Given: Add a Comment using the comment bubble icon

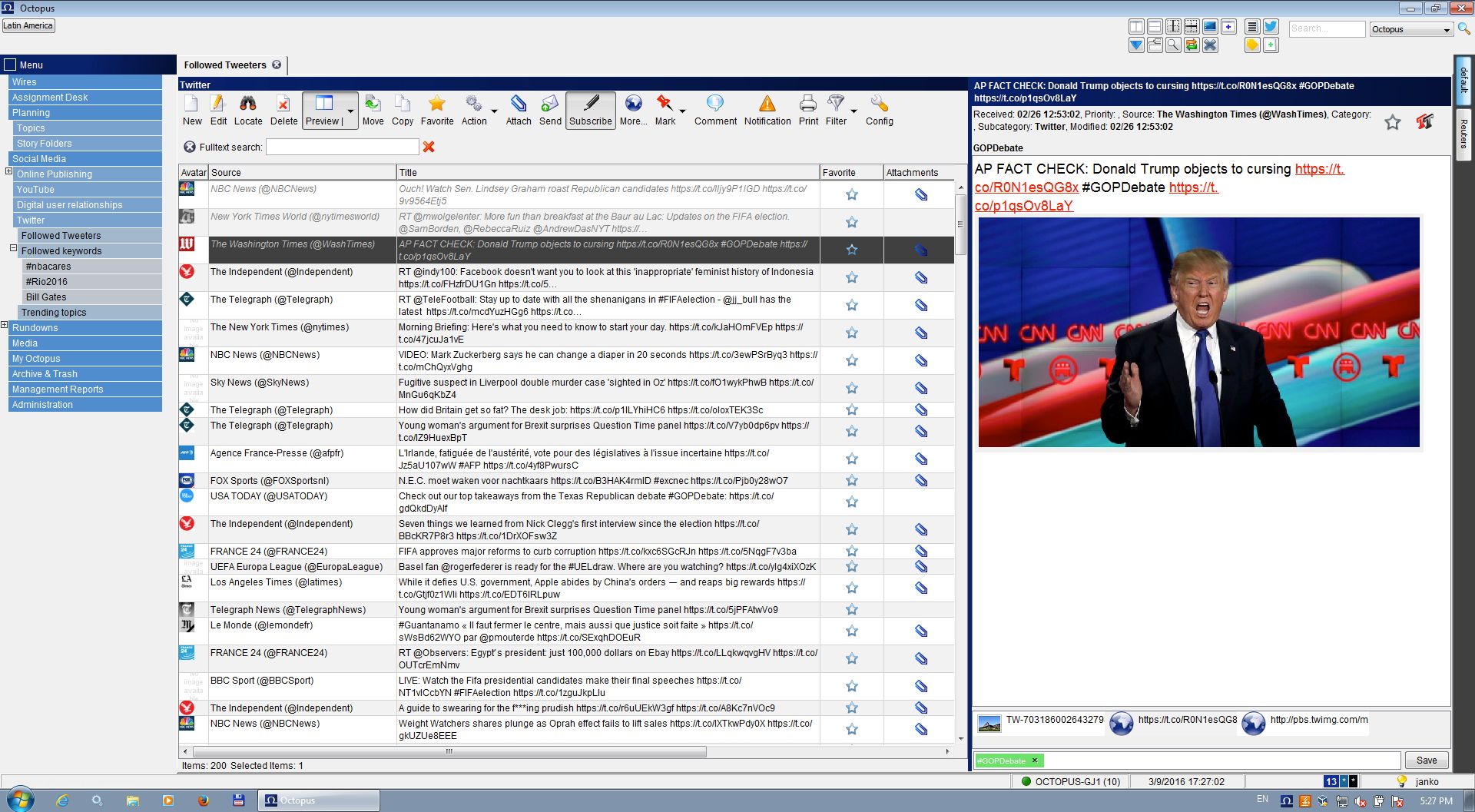Looking at the screenshot, I should point(714,110).
